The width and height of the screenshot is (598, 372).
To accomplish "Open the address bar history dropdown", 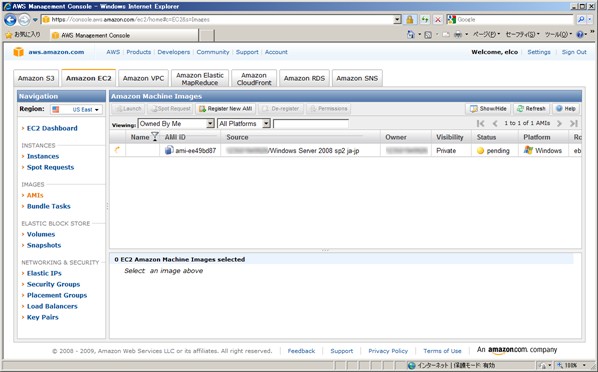I will pos(397,19).
